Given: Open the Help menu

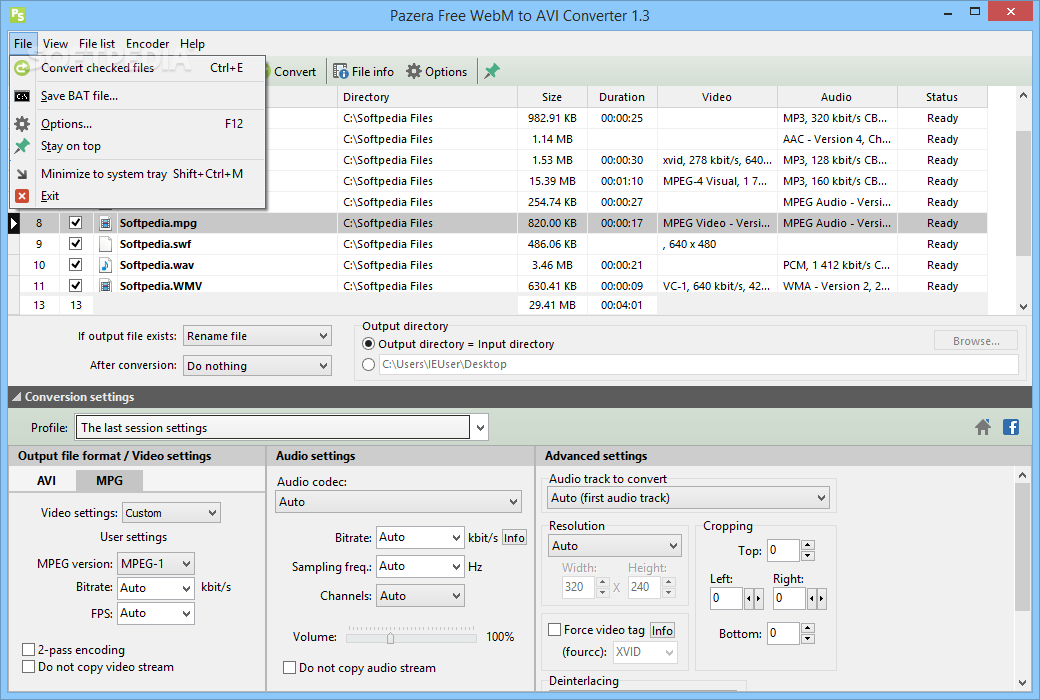Looking at the screenshot, I should pos(192,44).
